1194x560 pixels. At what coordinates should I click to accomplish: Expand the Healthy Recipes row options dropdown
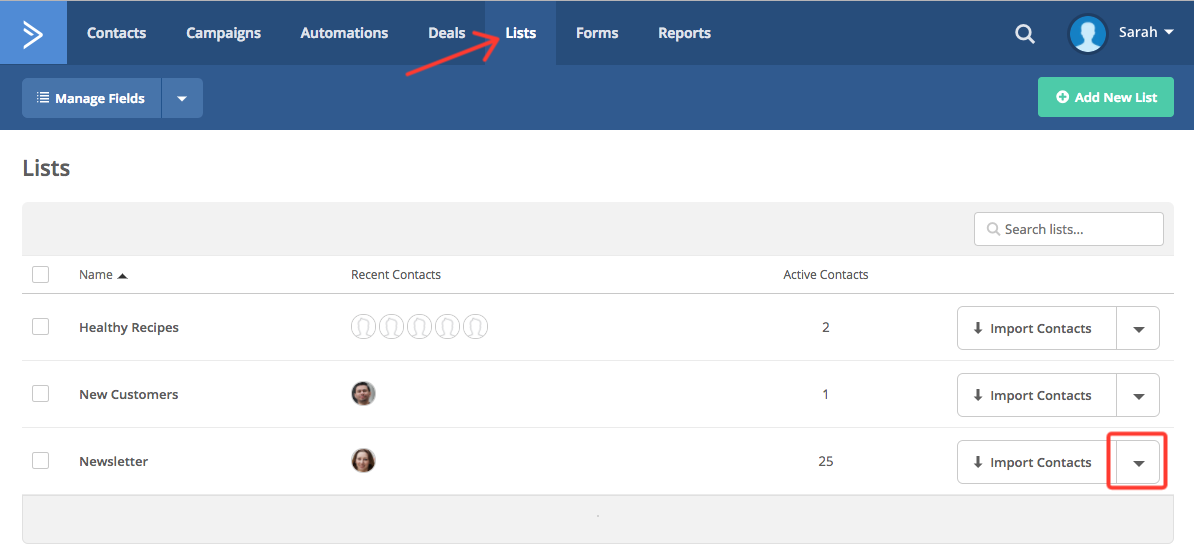tap(1138, 329)
